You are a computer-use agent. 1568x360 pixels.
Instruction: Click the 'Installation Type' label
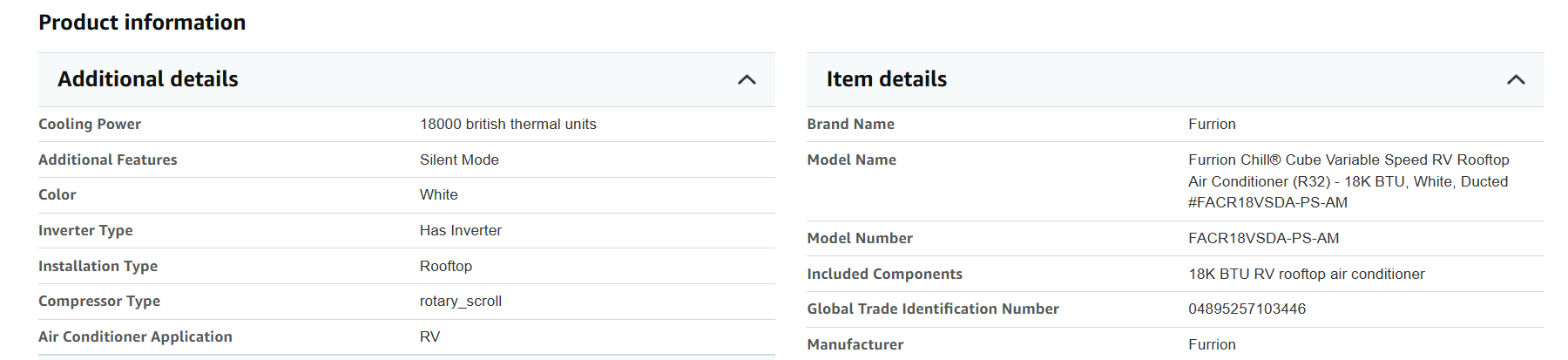tap(98, 266)
